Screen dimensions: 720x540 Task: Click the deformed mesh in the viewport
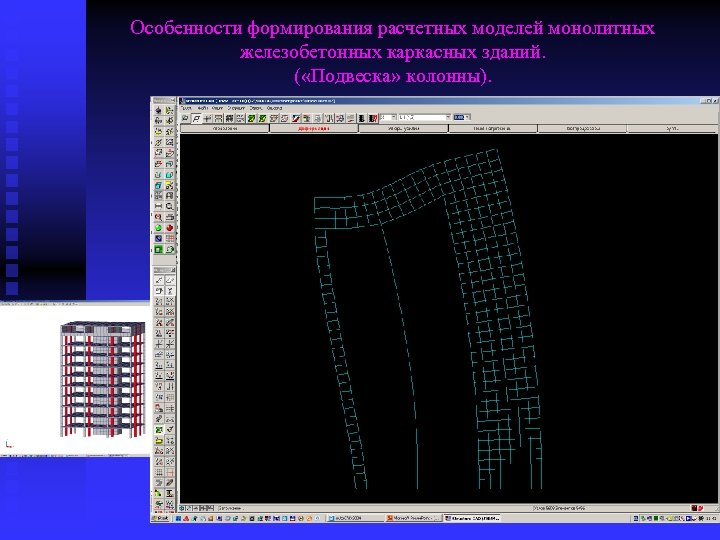click(x=427, y=317)
